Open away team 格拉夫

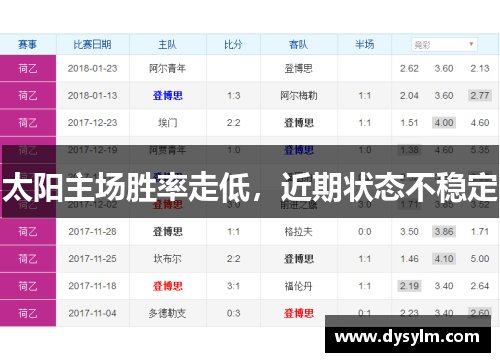(x=299, y=231)
